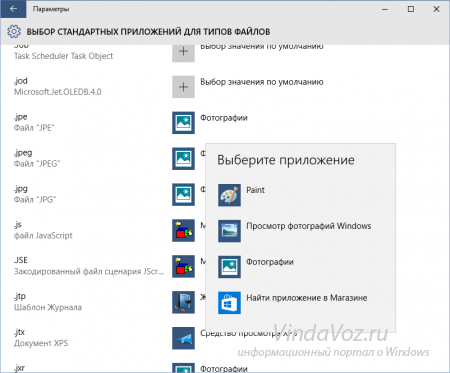
Task: Choose 'Найти приложение в Магазине' option
Action: pos(307,298)
